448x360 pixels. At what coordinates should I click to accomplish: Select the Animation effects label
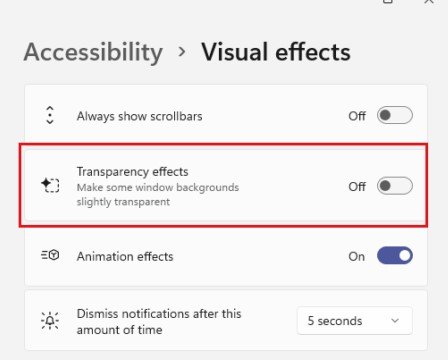point(125,257)
